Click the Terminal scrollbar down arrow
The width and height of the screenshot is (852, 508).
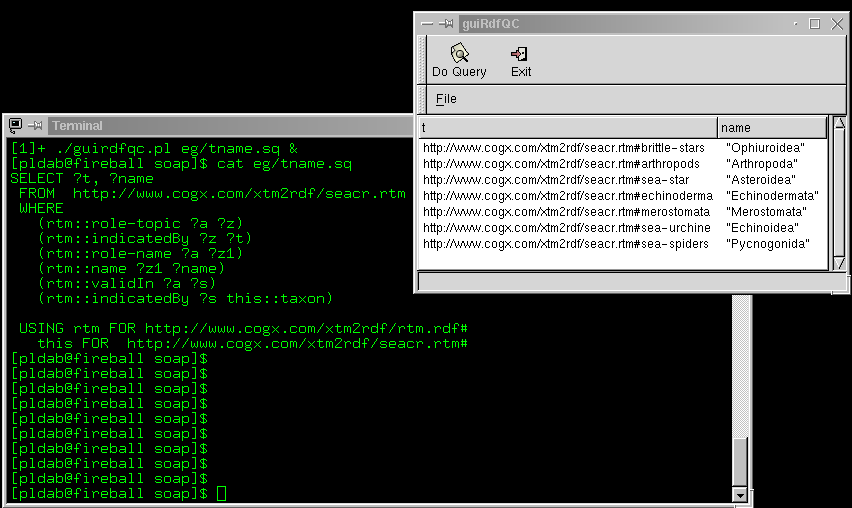[740, 494]
